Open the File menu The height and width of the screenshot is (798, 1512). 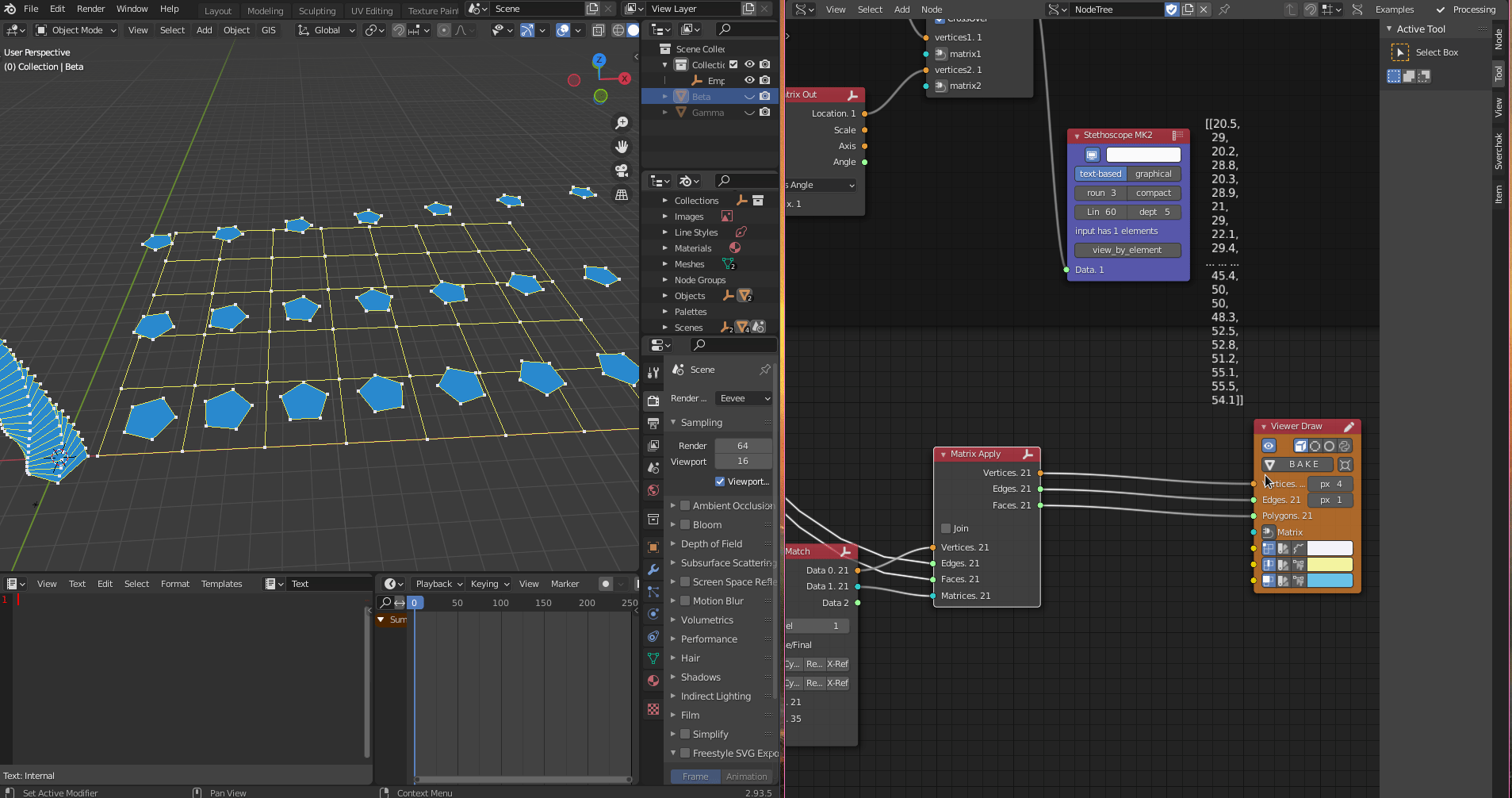[31, 9]
